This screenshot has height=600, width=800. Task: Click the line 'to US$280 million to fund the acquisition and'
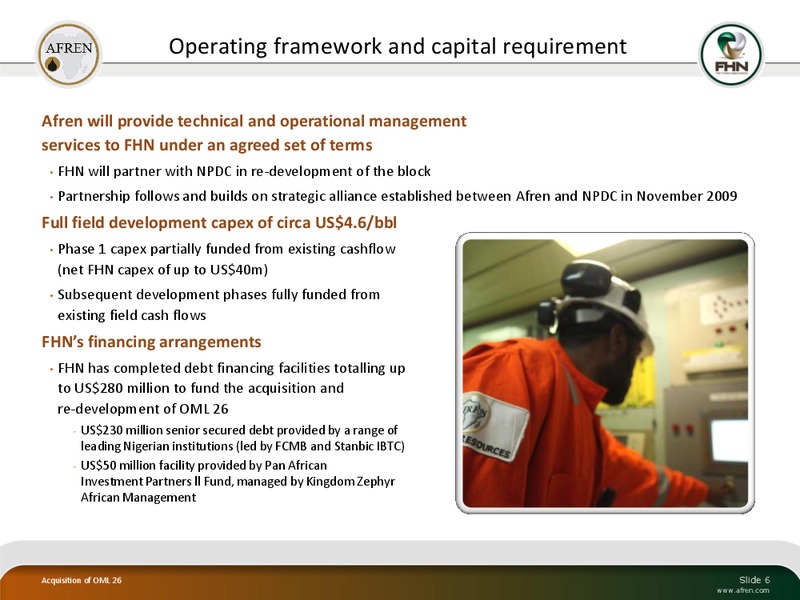coord(201,389)
